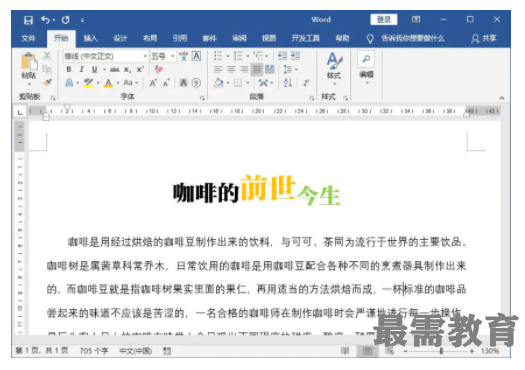Viewport: 525px width, 370px height.
Task: Toggle bold formatting
Action: pyautogui.click(x=69, y=69)
